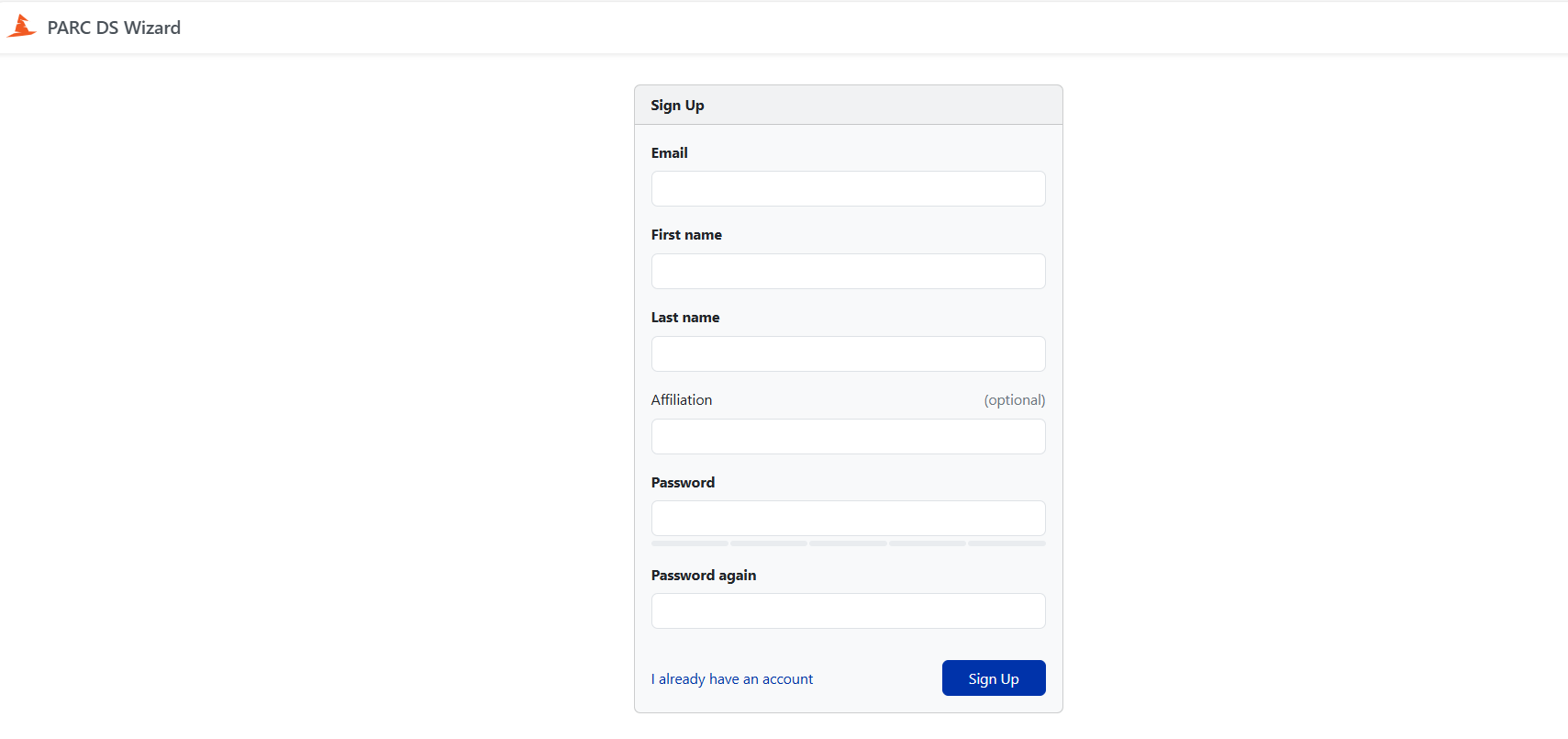Click the '(optional)' hint text
Image resolution: width=1568 pixels, height=739 pixels.
click(1014, 400)
